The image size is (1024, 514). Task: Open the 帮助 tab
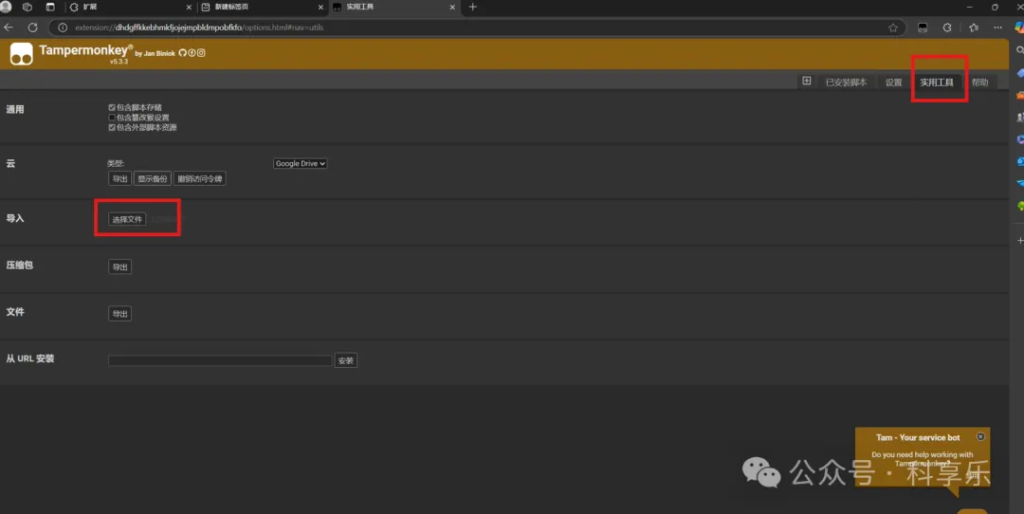pos(980,82)
